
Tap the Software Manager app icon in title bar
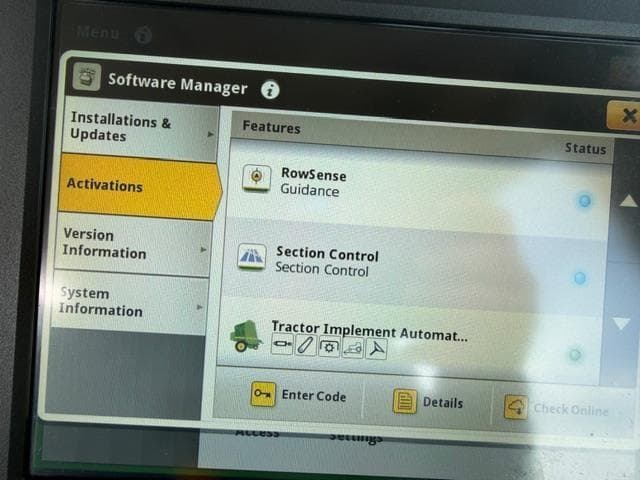click(x=87, y=77)
